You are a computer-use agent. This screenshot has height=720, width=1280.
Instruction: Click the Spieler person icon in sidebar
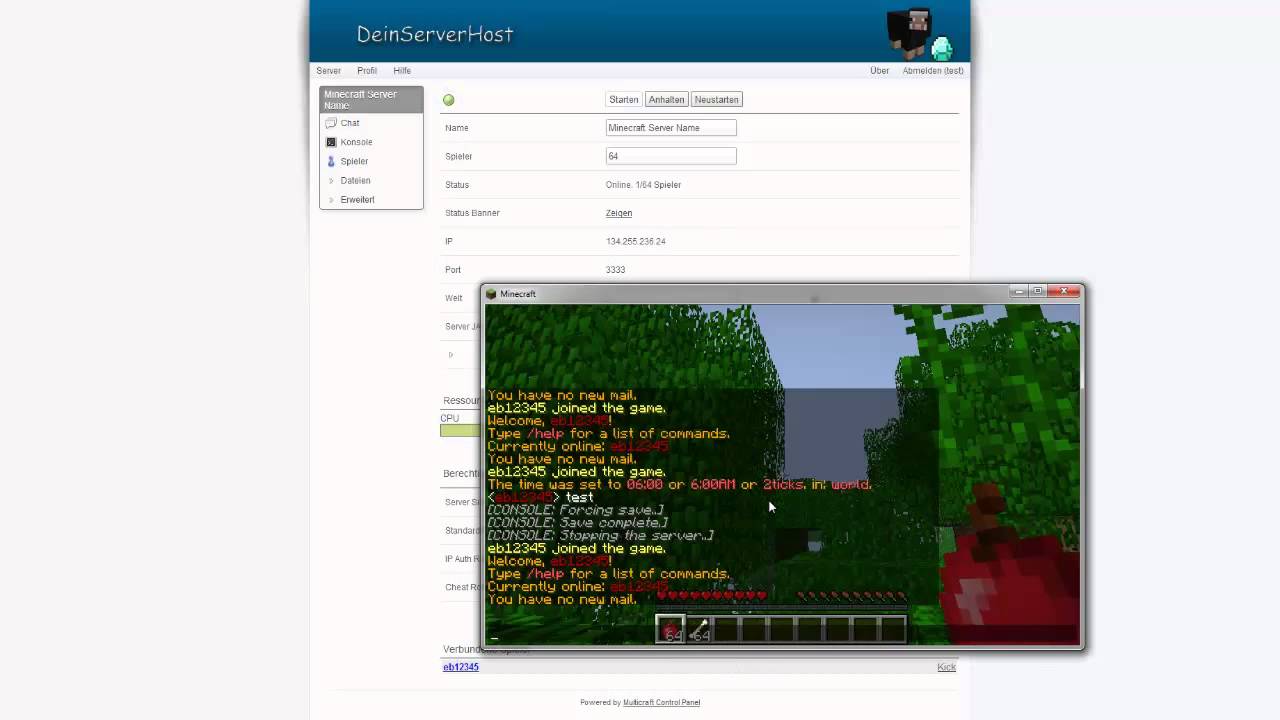(x=331, y=161)
